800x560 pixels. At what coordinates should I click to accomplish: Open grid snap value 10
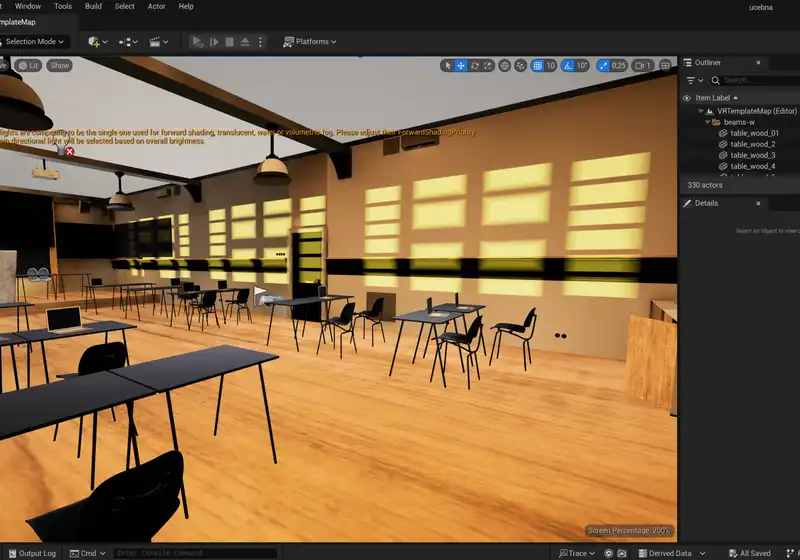click(x=551, y=66)
